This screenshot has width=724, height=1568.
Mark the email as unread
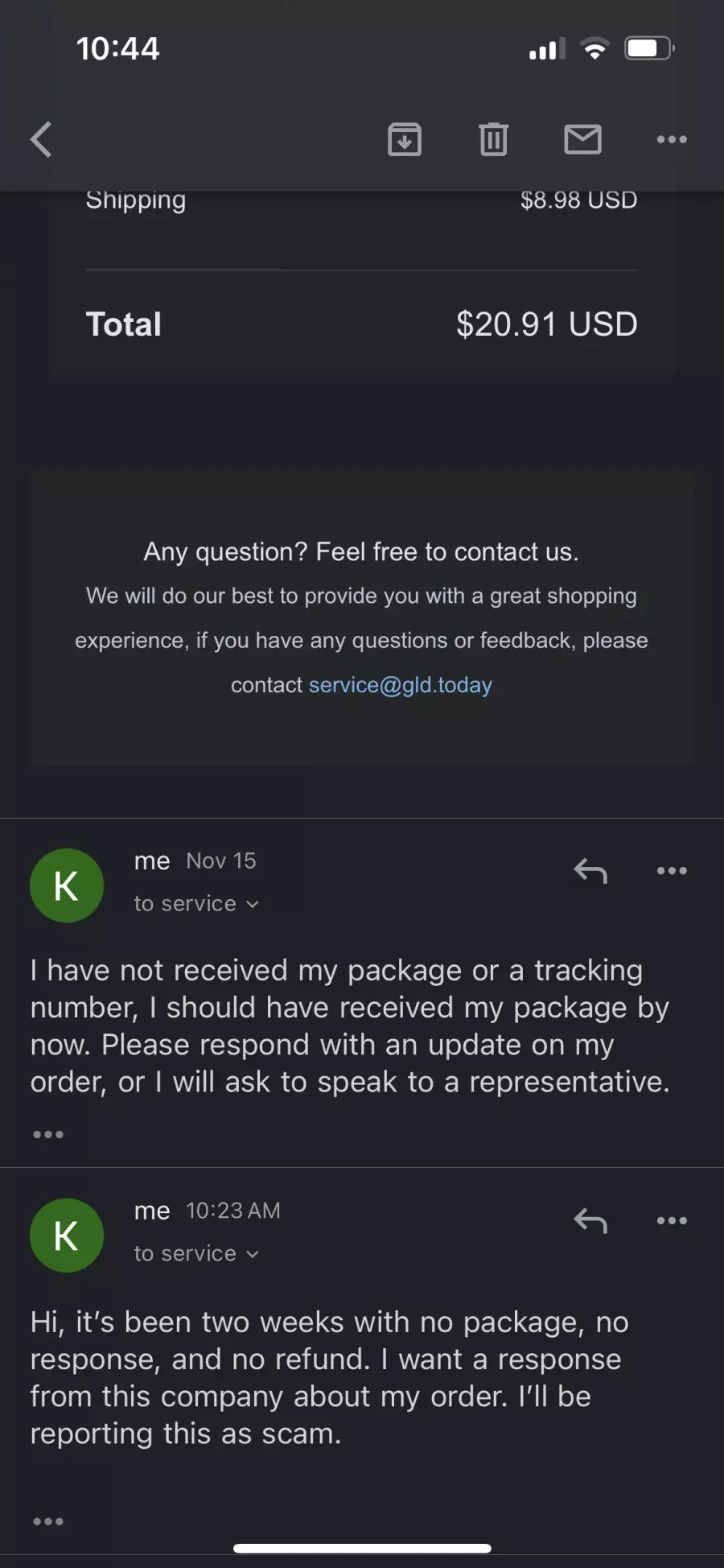[582, 139]
